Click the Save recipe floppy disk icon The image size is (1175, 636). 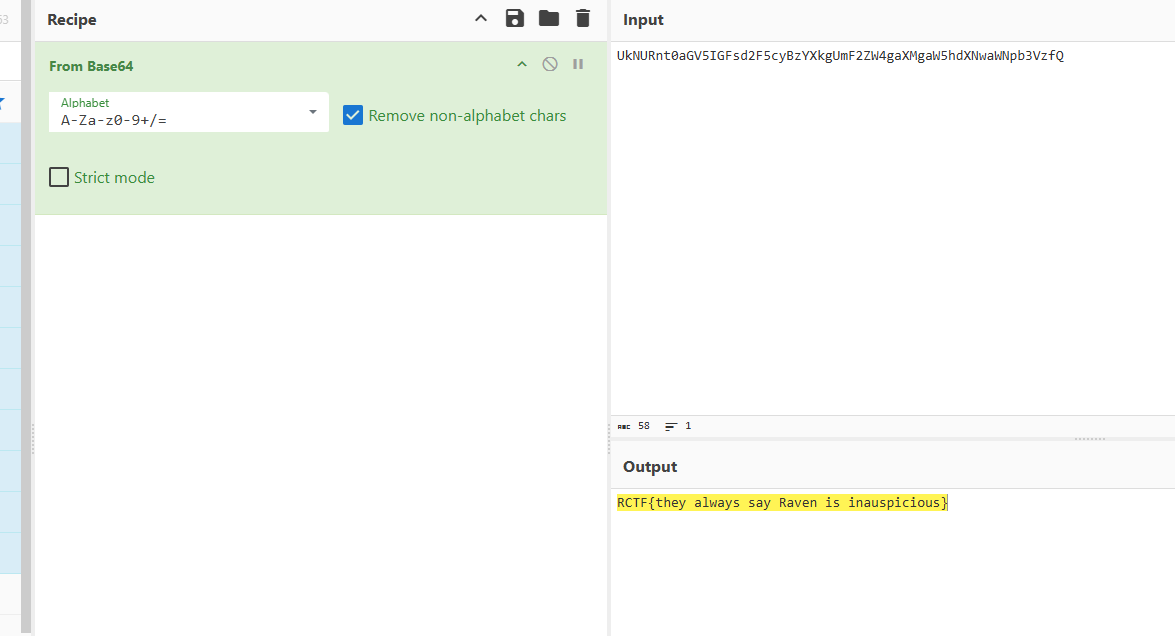pos(514,19)
